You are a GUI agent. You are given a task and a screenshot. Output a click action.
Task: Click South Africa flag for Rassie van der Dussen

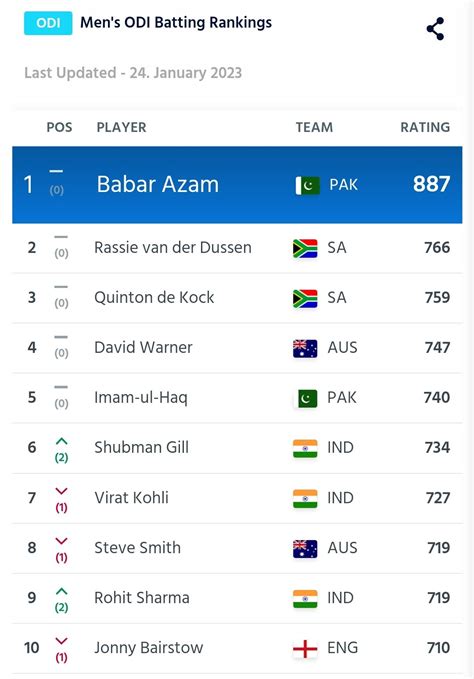pyautogui.click(x=305, y=249)
